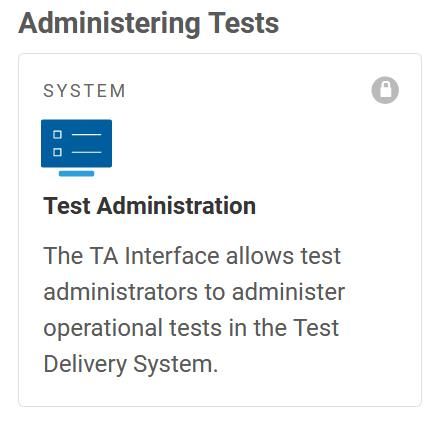442x421 pixels.
Task: Click the description line "The TA Interface allows test"
Action: point(192,256)
